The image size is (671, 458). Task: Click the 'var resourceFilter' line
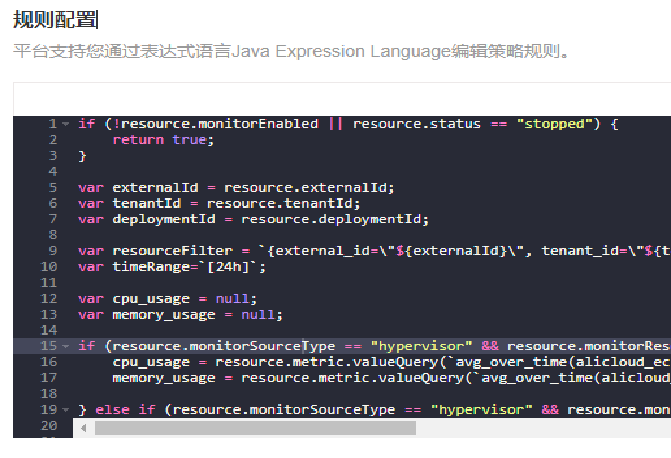coord(374,251)
